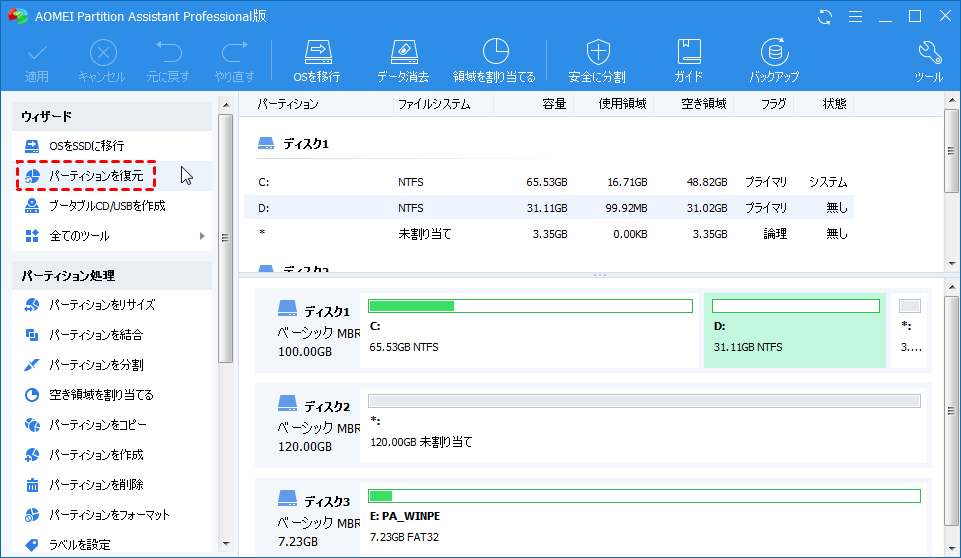Sort by ファイルシステム column header
Image resolution: width=961 pixels, height=558 pixels.
point(434,104)
